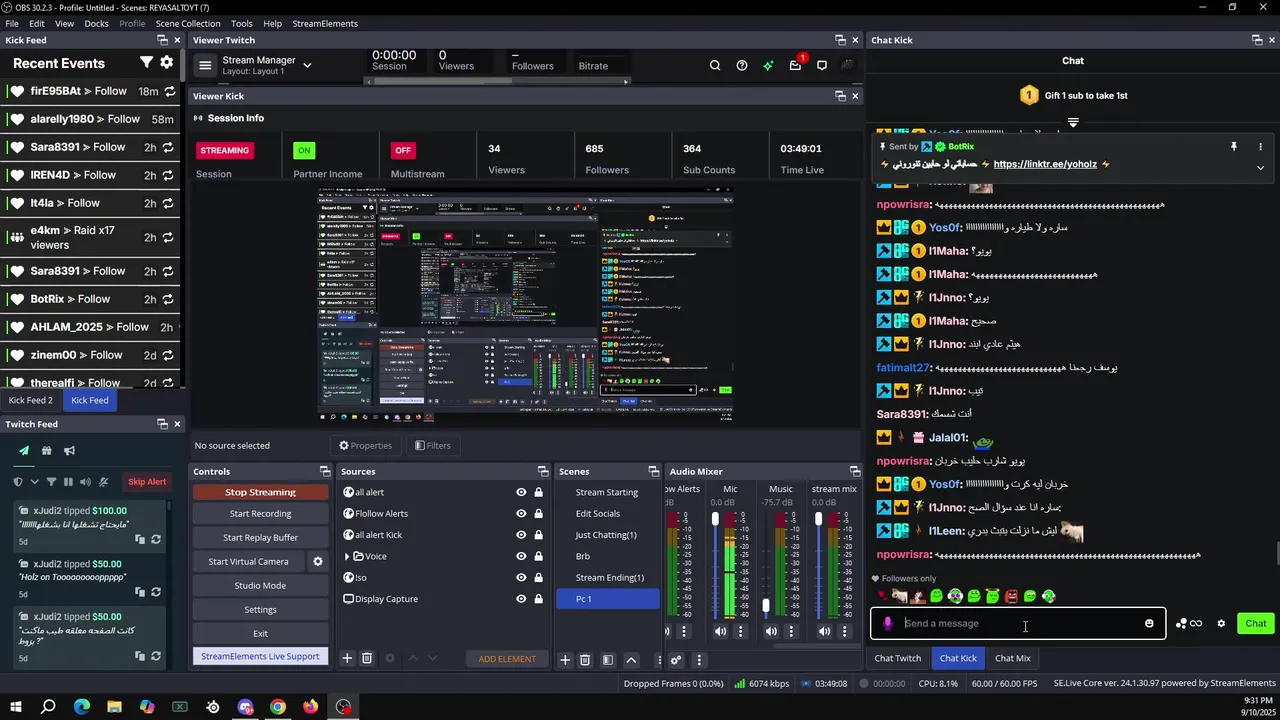This screenshot has width=1280, height=720.
Task: Open the pinned message three-dot menu
Action: 1260,146
